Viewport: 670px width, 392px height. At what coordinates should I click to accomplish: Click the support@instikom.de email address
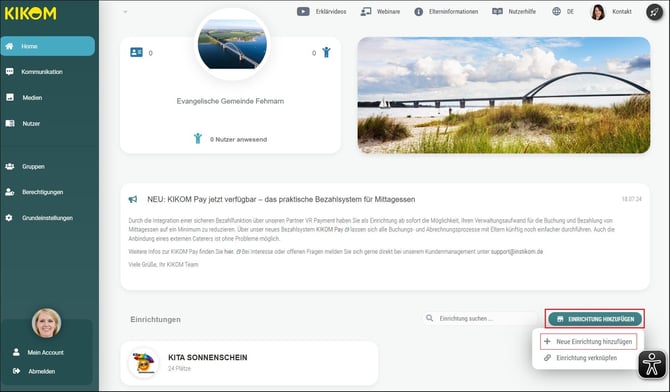coord(517,251)
